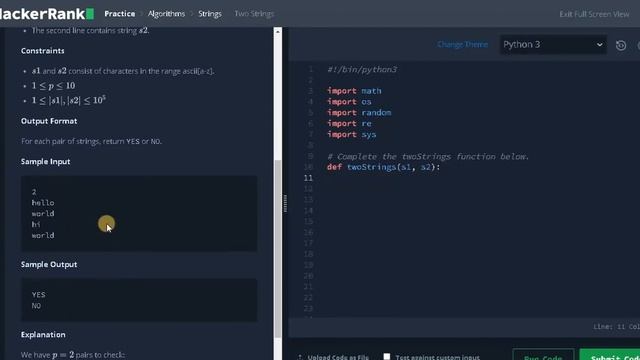Click the 'import os' code line
Screen dimensions: 640x360
point(349,102)
